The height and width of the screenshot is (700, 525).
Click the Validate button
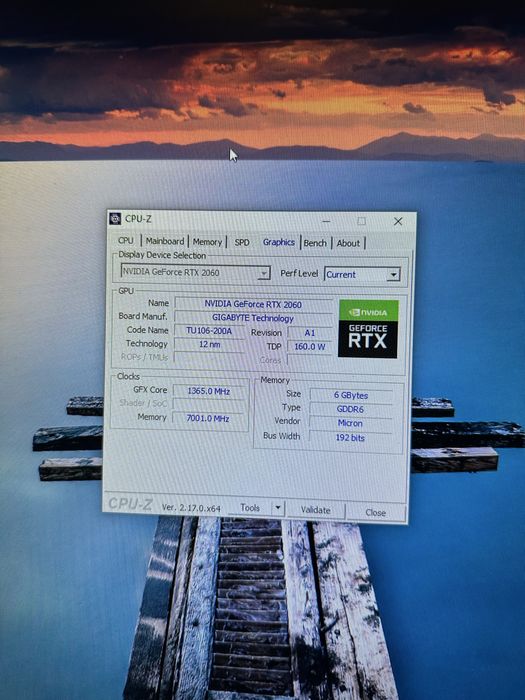[315, 510]
